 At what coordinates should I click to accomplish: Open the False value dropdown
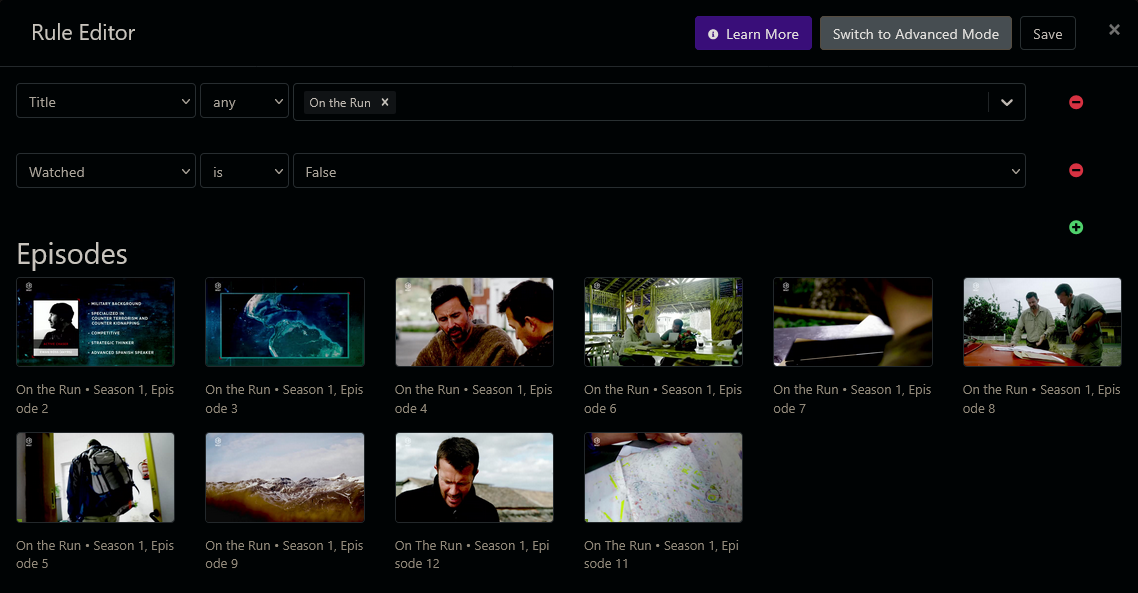tap(659, 172)
